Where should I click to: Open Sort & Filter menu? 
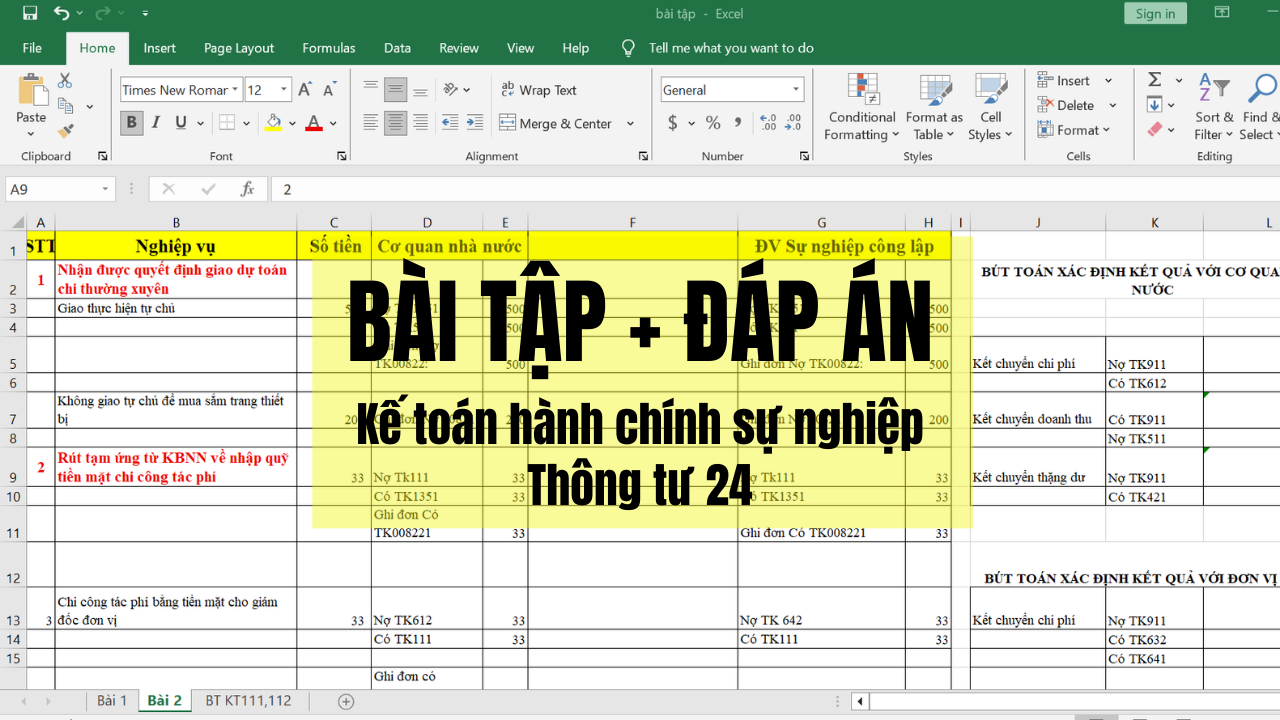[x=1214, y=106]
